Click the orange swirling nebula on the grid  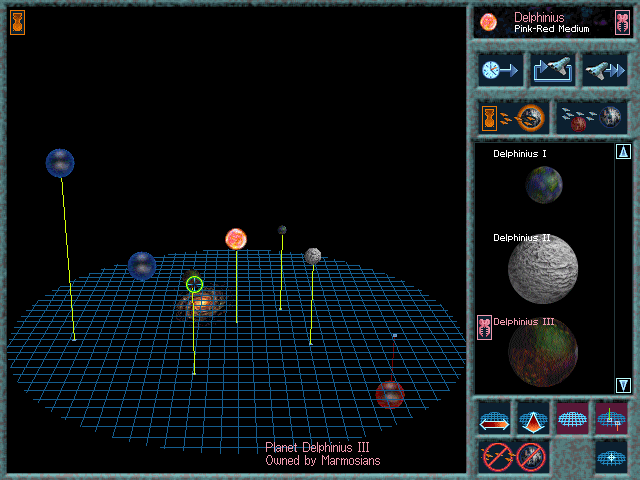(201, 304)
